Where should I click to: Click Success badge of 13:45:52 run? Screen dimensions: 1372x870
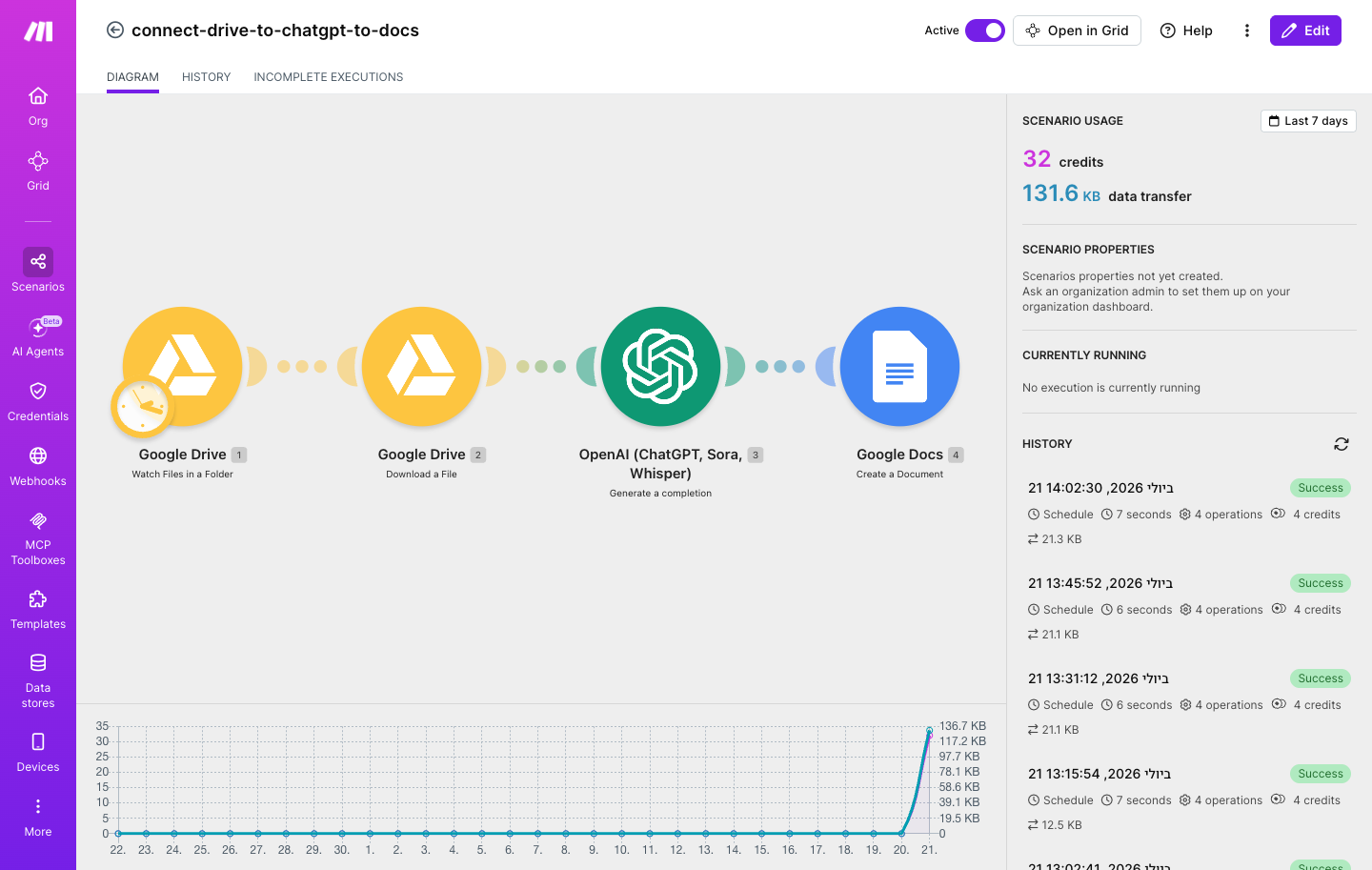(x=1321, y=583)
